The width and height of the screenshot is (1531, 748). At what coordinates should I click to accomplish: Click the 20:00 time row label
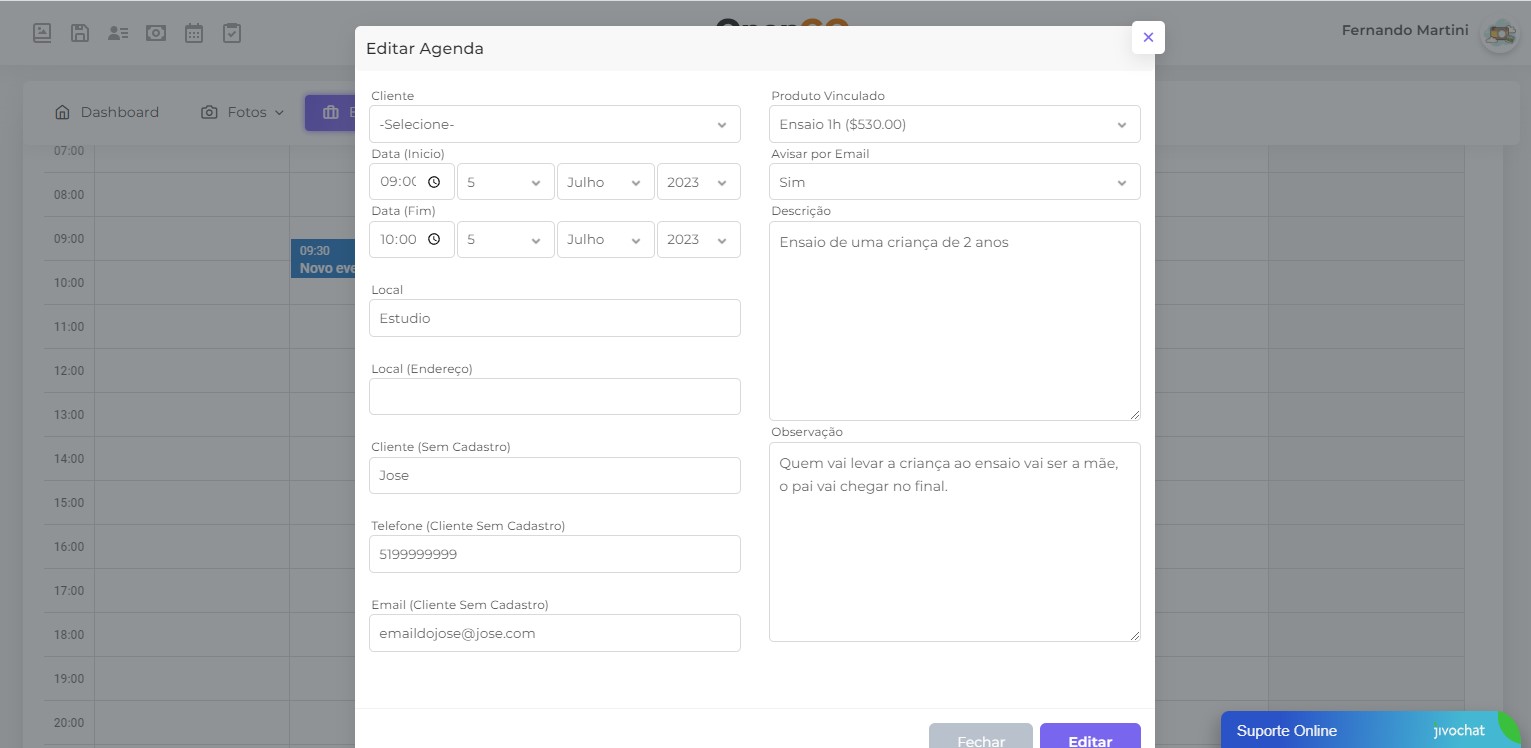tap(69, 723)
